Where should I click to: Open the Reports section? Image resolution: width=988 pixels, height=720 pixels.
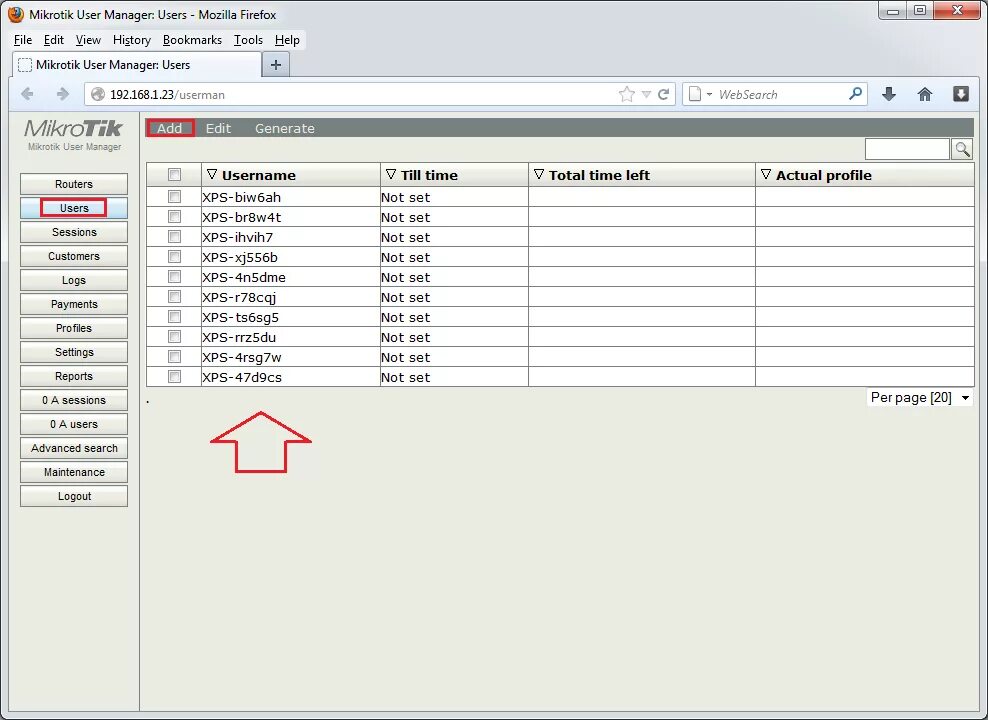(74, 375)
